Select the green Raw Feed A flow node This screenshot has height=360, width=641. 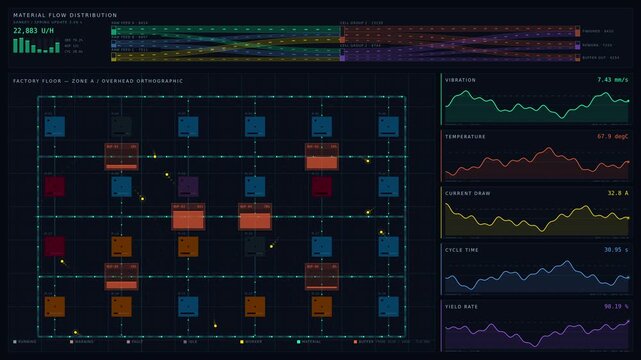click(x=114, y=31)
